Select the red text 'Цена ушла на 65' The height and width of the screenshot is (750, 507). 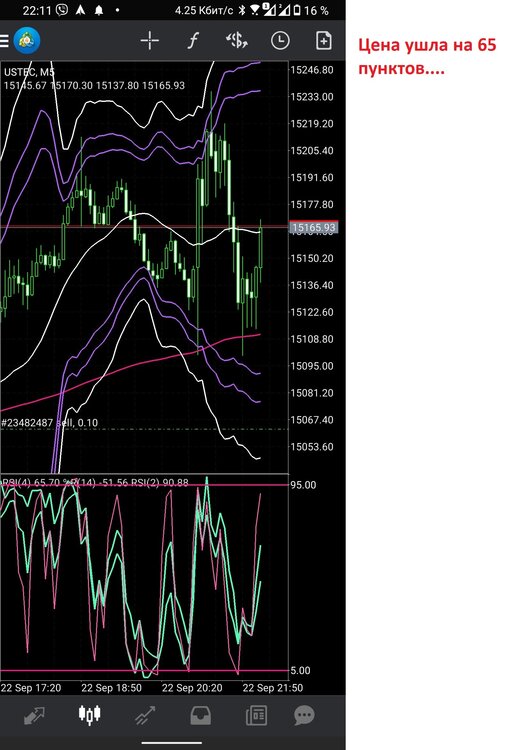(x=427, y=45)
